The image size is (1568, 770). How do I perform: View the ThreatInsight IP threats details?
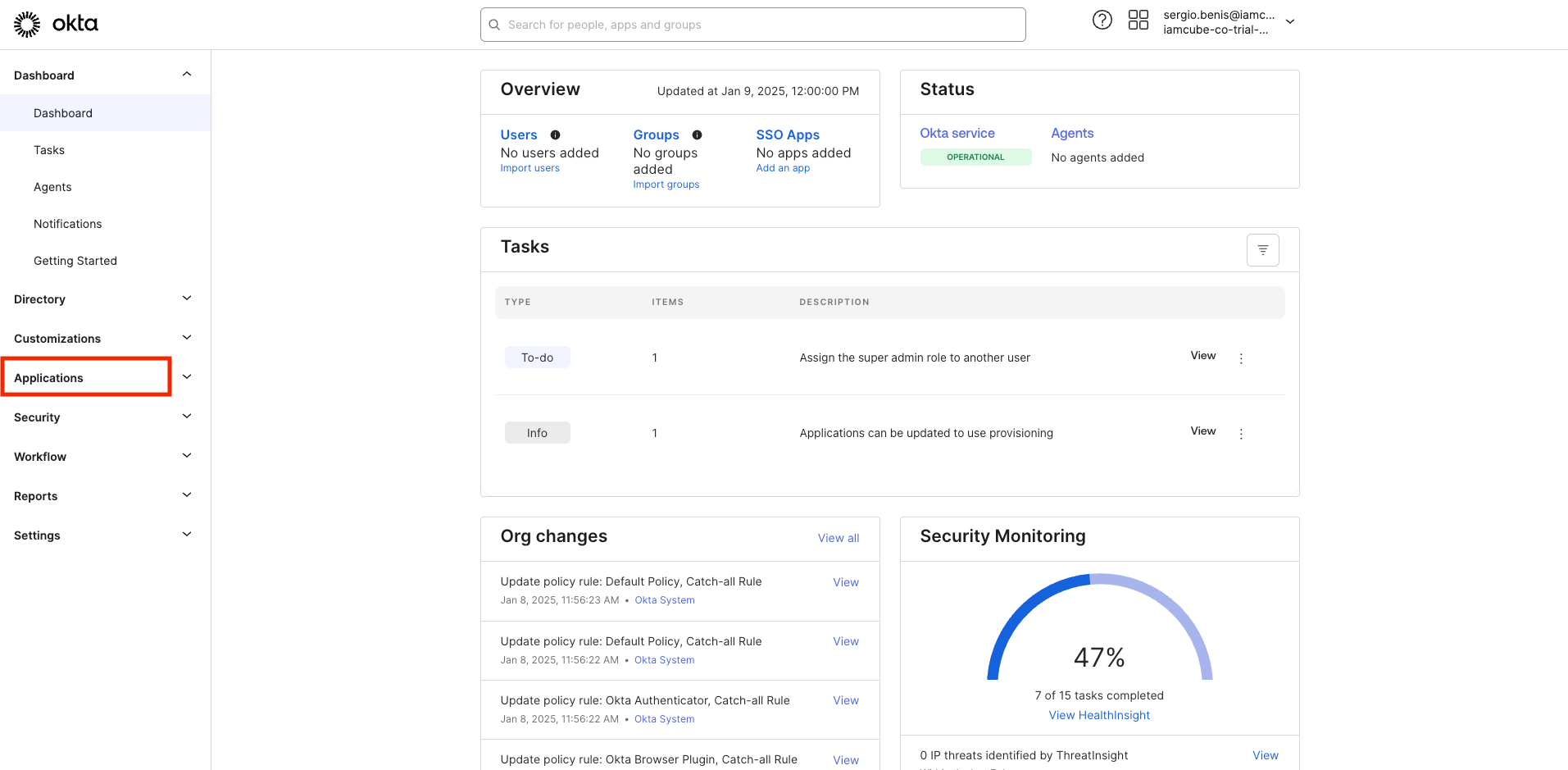(1265, 755)
